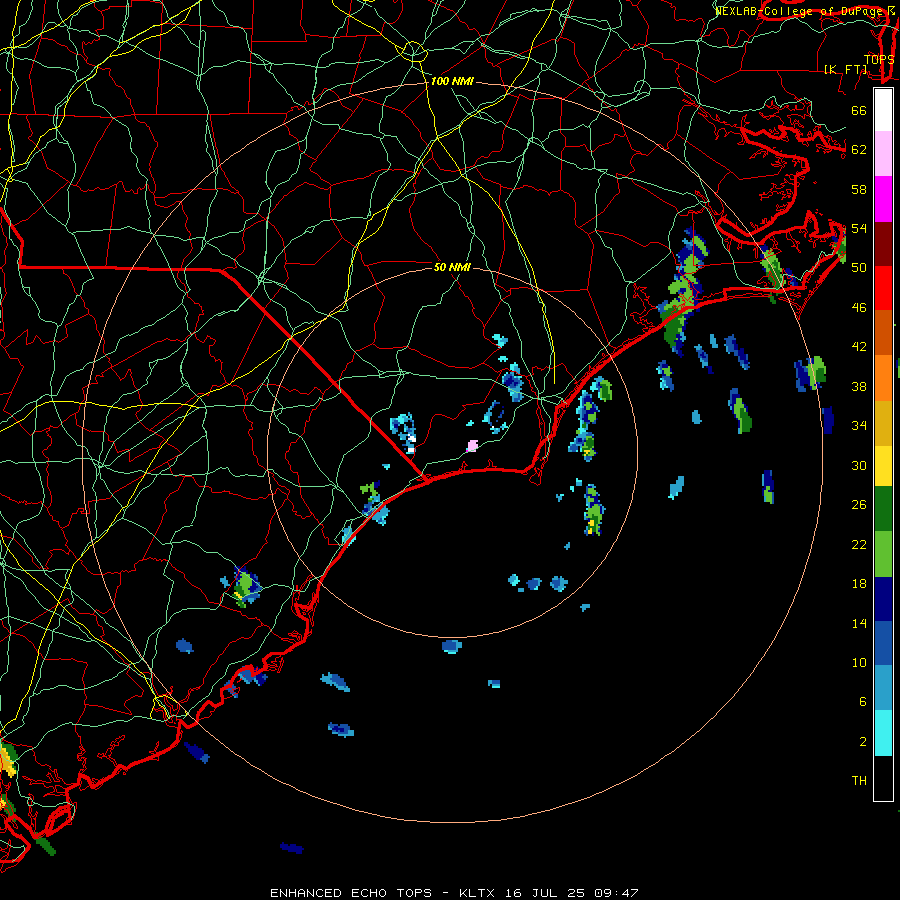Click the "10" scale label

(859, 663)
